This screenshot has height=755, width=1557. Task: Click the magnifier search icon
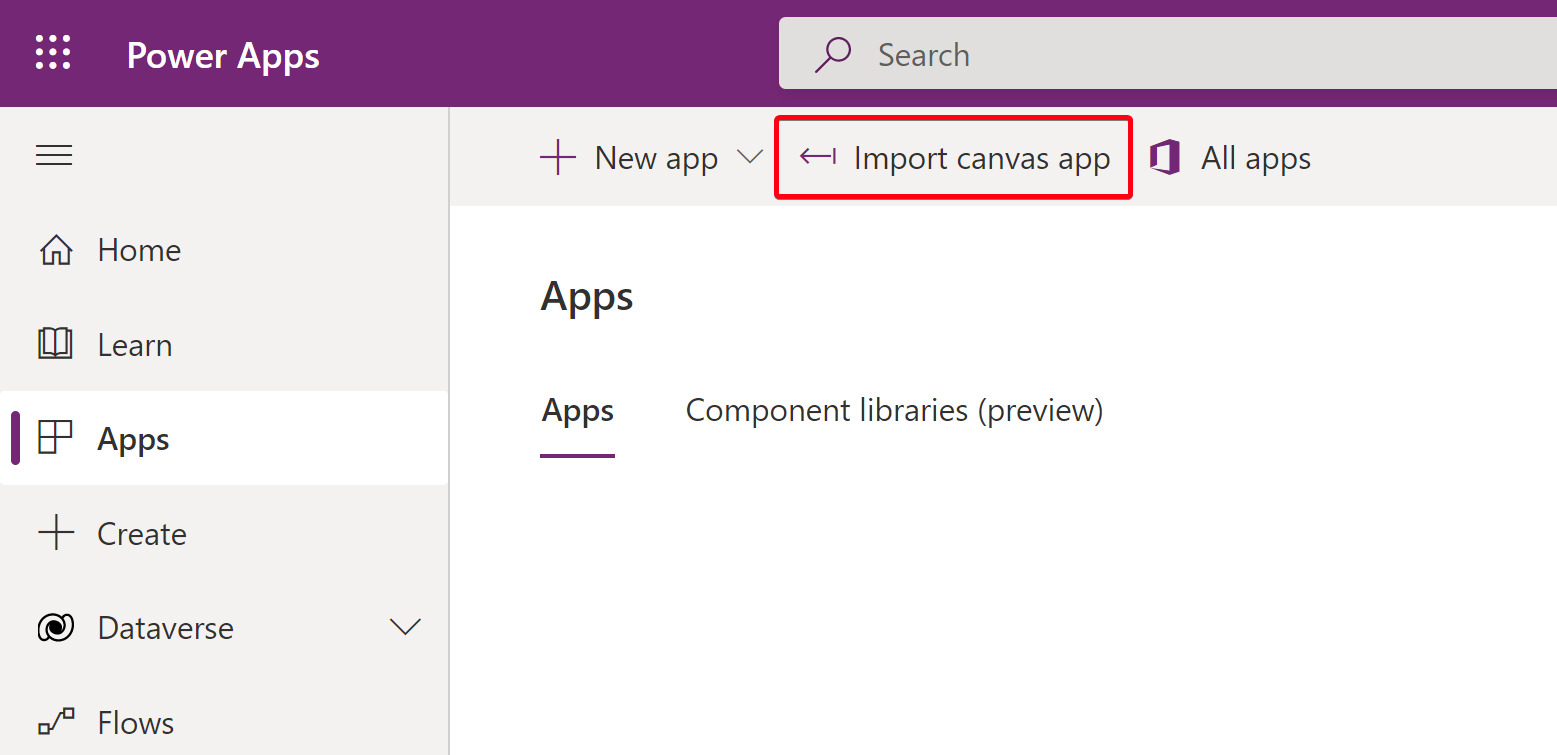(x=832, y=54)
